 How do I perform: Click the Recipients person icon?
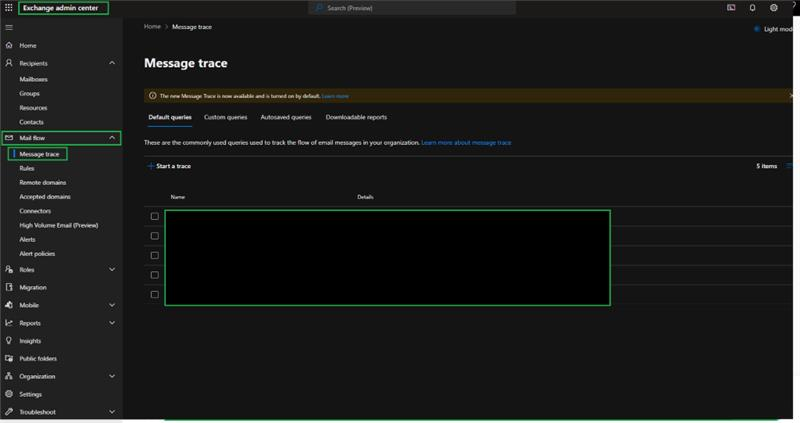click(x=9, y=63)
